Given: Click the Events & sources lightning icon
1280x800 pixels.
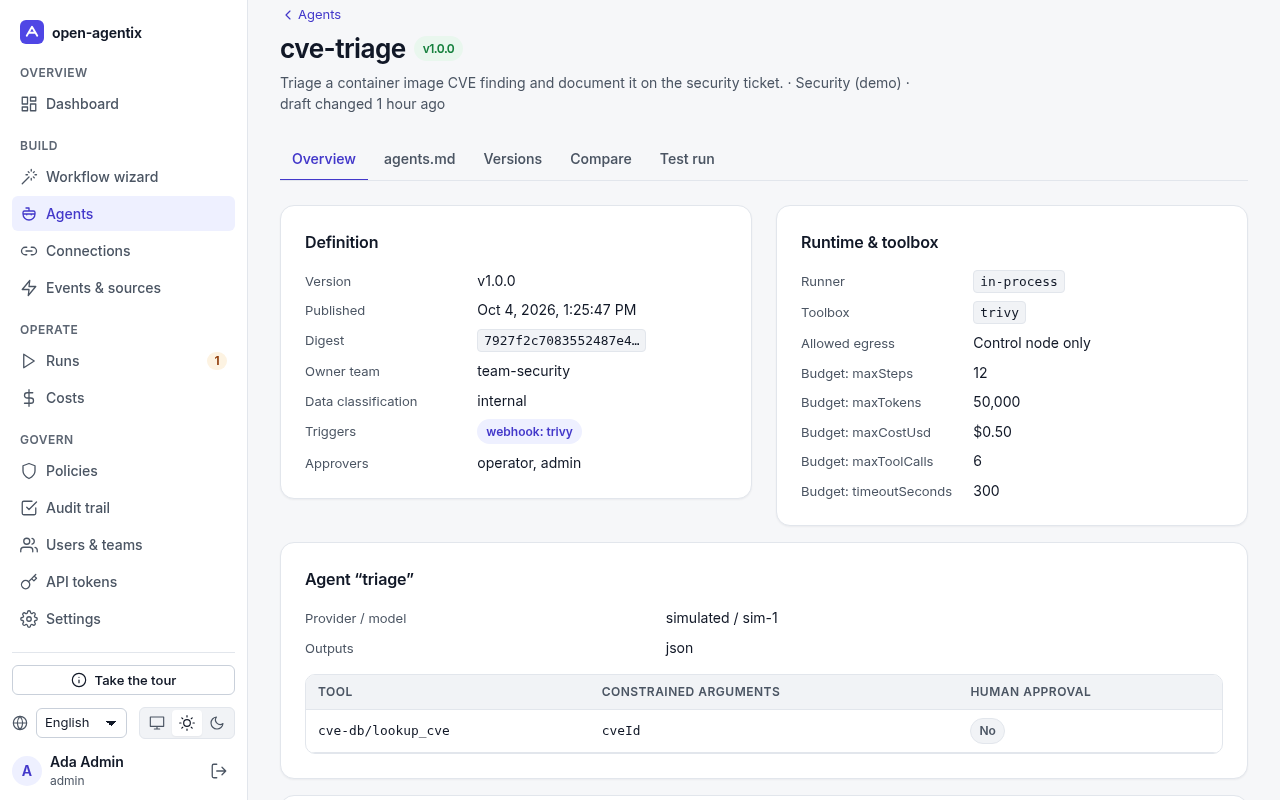Looking at the screenshot, I should (29, 288).
